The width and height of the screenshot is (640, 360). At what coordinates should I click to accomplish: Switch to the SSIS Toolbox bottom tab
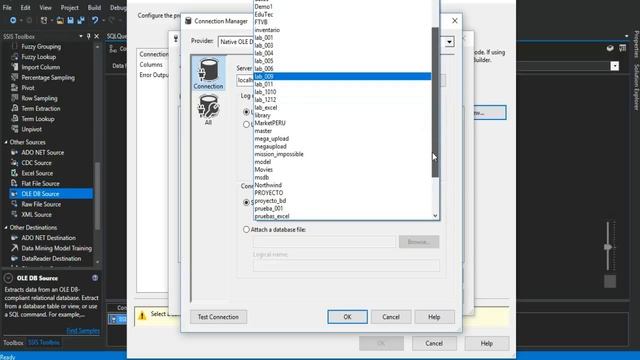coord(44,342)
